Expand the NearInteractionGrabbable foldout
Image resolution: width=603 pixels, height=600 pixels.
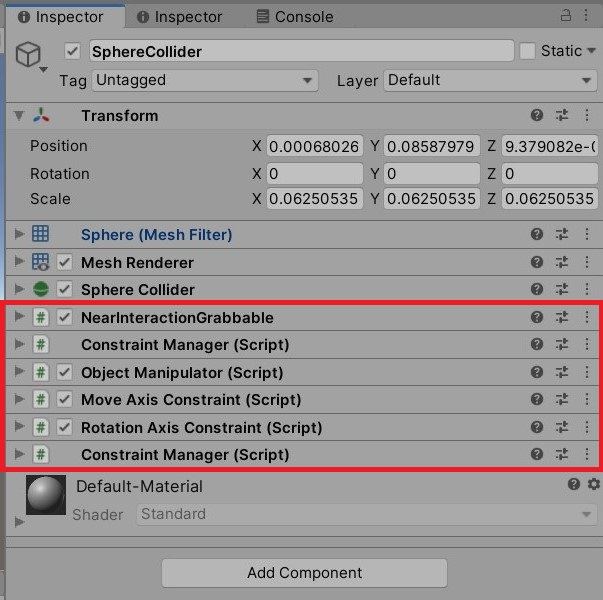click(19, 317)
